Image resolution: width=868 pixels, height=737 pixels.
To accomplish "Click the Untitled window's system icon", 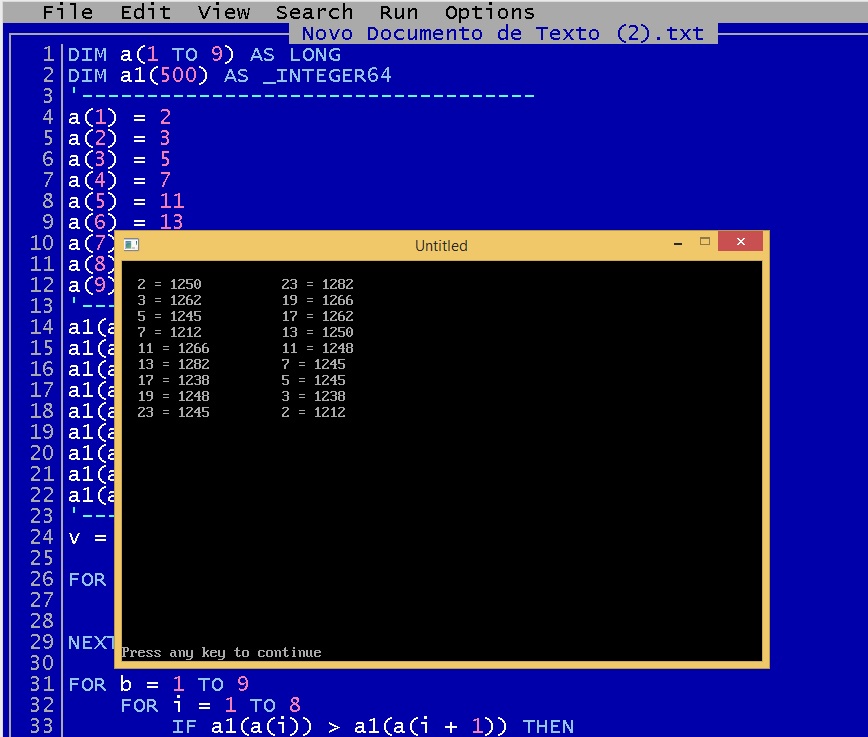I will click(131, 245).
